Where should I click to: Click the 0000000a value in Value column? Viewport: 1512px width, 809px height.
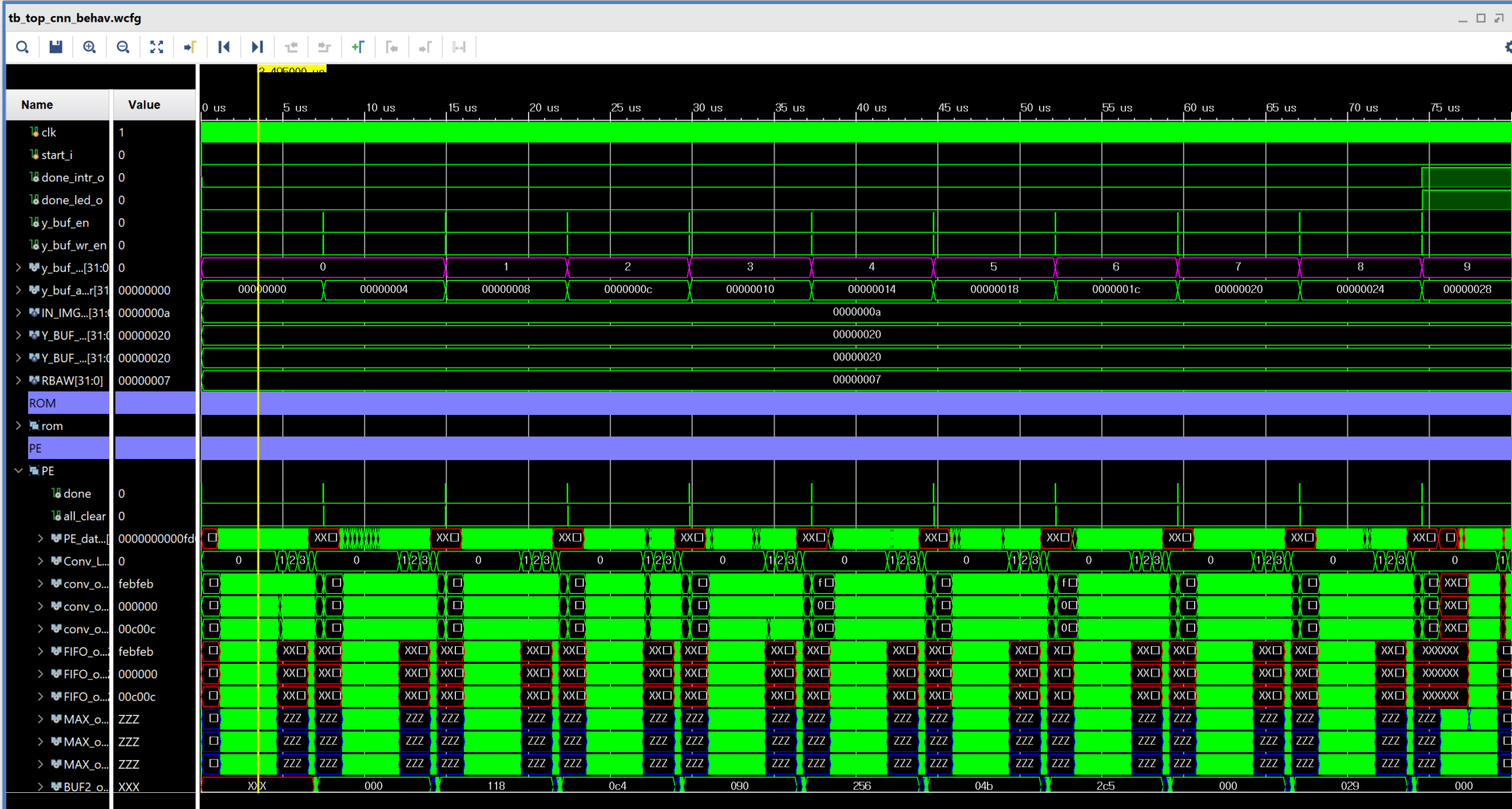(144, 313)
